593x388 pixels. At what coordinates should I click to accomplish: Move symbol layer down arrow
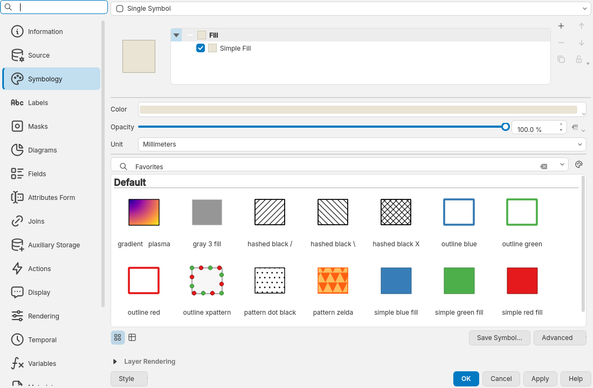point(581,43)
